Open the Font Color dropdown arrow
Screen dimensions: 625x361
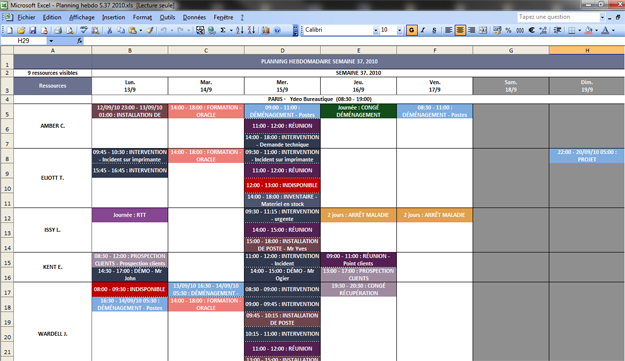point(613,30)
